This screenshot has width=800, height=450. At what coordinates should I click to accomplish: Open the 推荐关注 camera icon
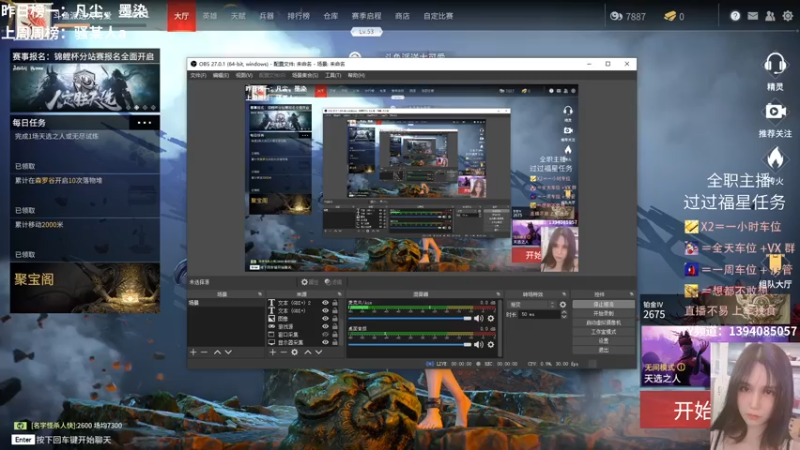775,111
